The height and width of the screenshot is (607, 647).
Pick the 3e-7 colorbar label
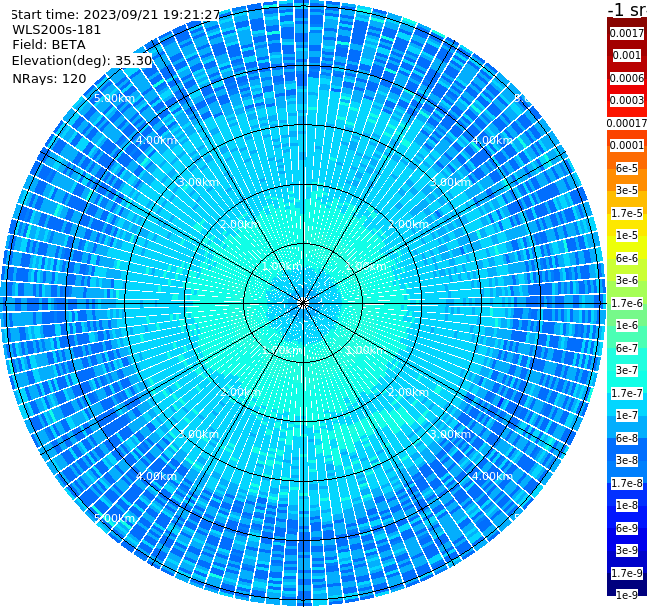(x=627, y=370)
